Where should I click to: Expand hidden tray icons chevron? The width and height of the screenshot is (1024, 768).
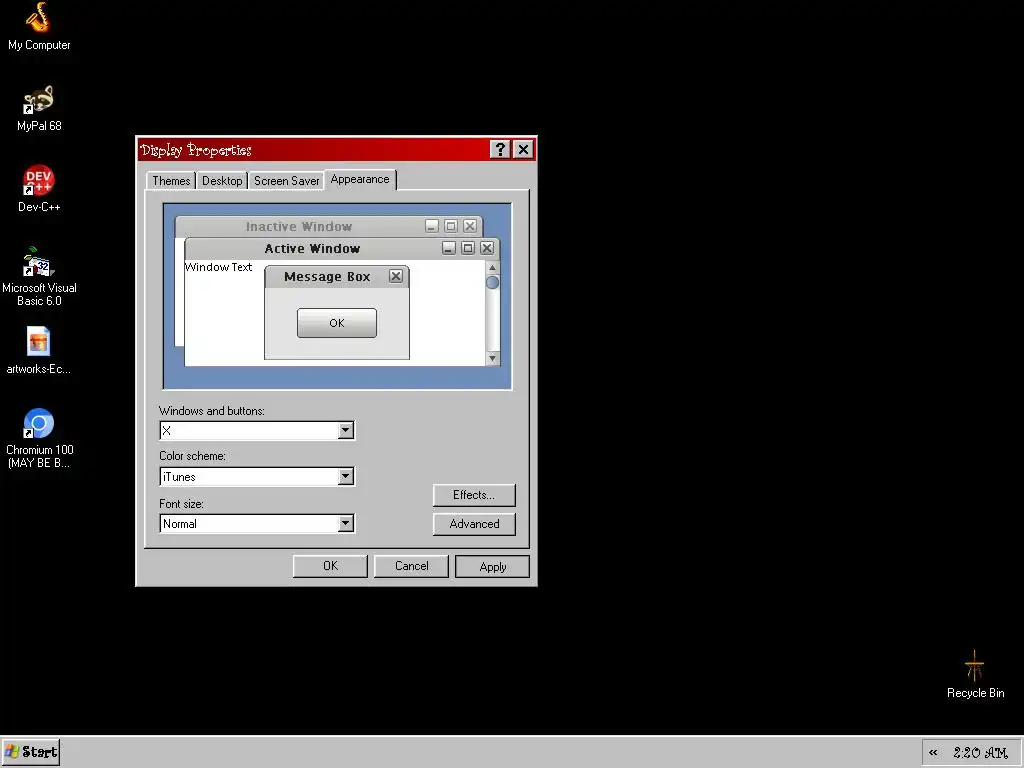[933, 753]
